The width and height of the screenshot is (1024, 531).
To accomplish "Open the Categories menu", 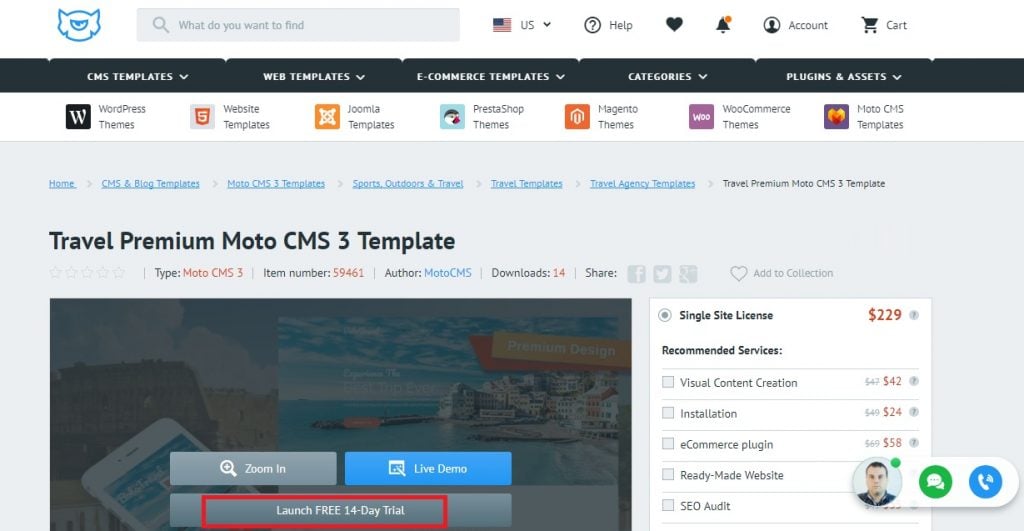I will (667, 76).
